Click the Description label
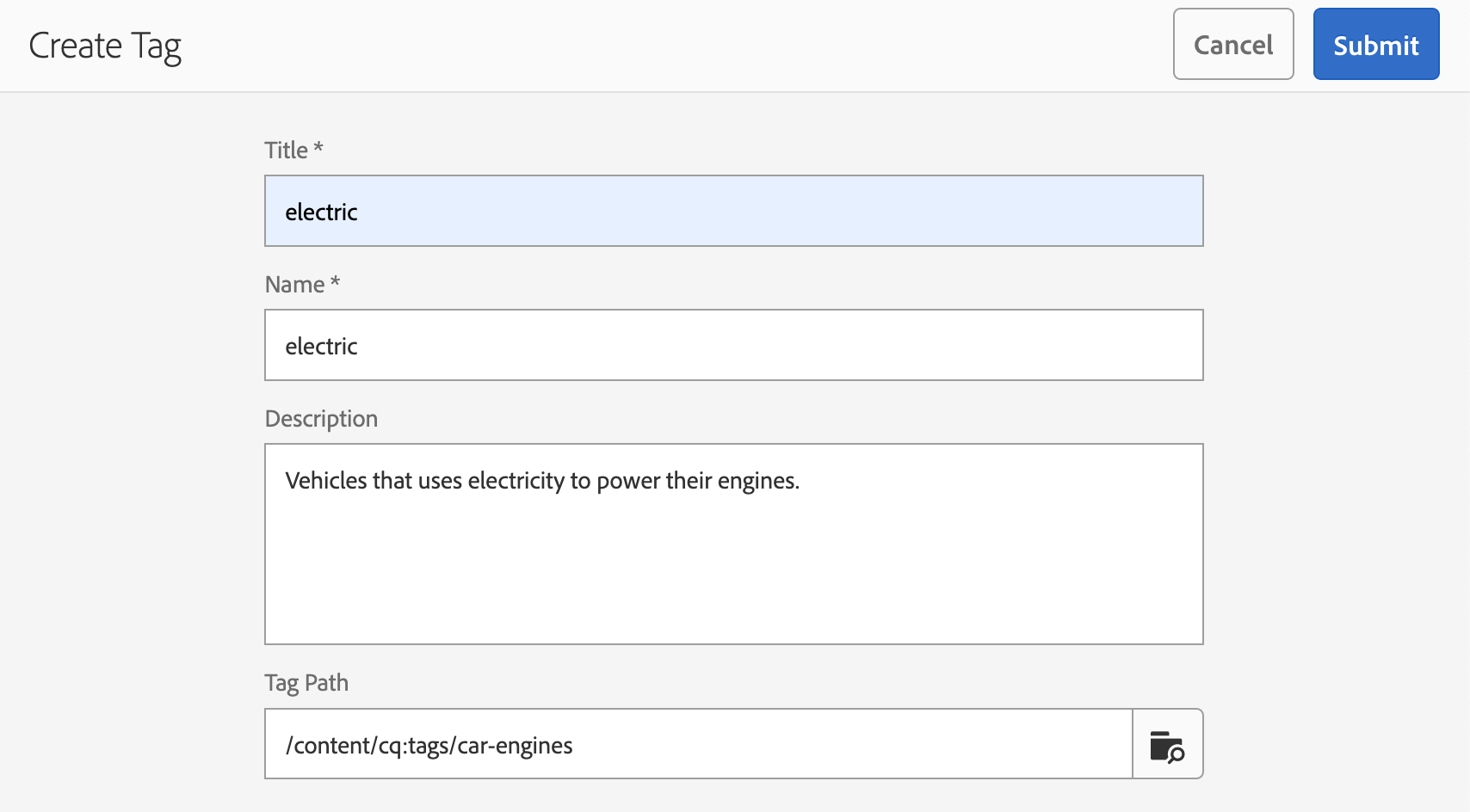Image resolution: width=1470 pixels, height=812 pixels. click(322, 419)
